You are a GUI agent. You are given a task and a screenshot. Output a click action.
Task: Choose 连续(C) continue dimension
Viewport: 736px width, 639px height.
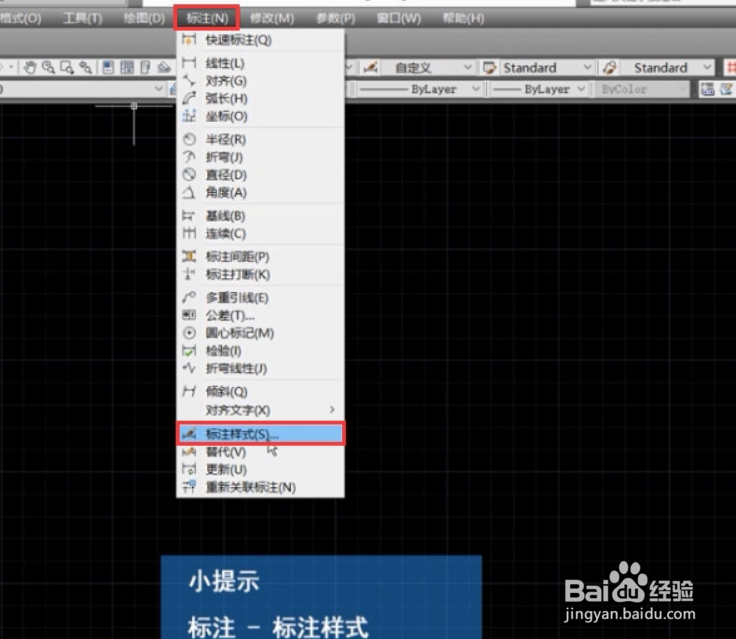261,233
